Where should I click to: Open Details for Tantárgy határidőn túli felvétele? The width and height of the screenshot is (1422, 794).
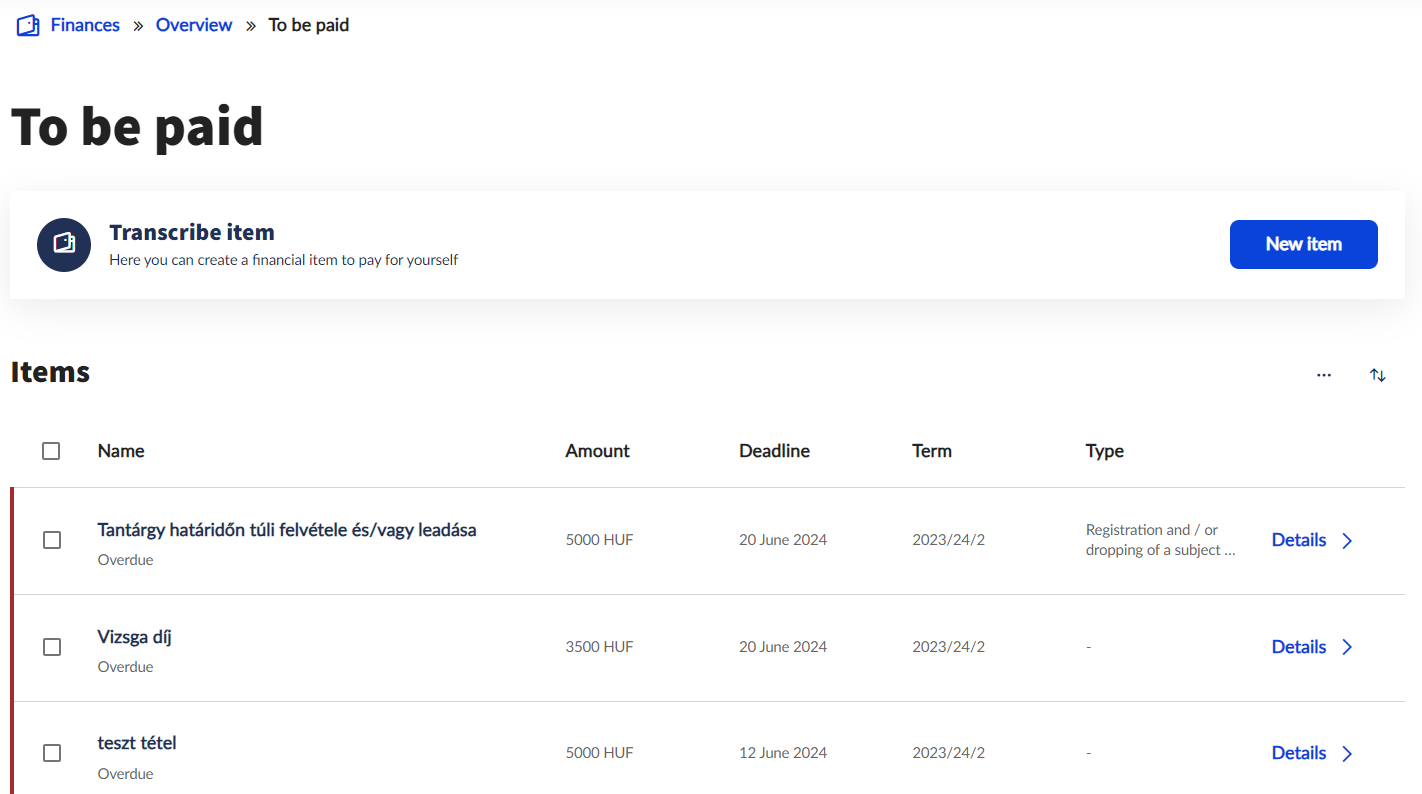tap(1298, 540)
